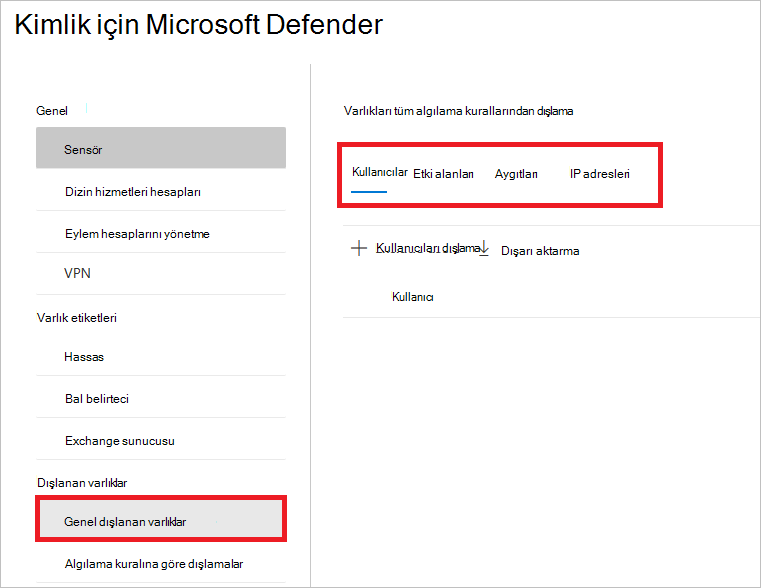Image resolution: width=761 pixels, height=588 pixels.
Task: Select Eylem hesaplarını yönetme in sidebar
Action: click(161, 233)
